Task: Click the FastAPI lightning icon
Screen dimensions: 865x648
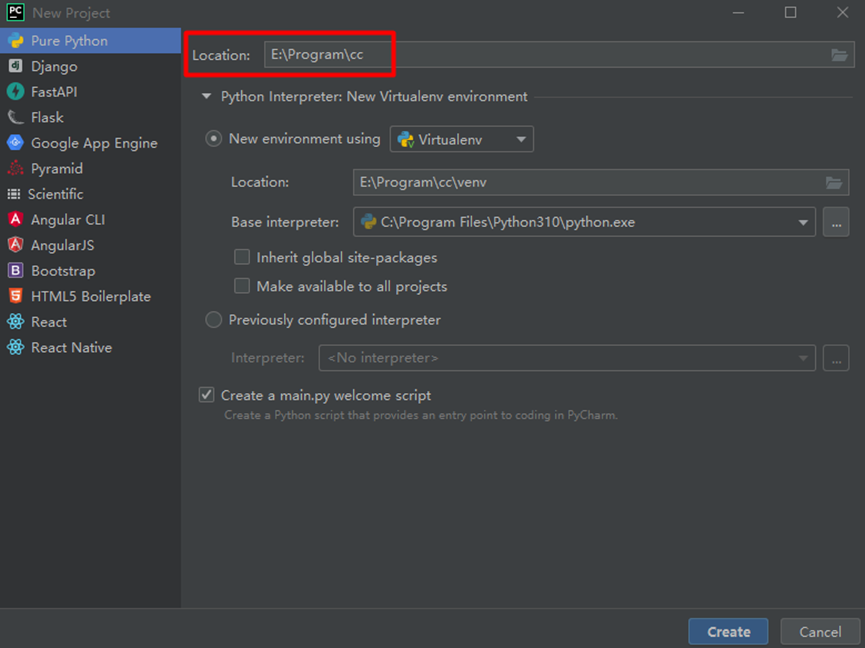Action: pos(15,92)
